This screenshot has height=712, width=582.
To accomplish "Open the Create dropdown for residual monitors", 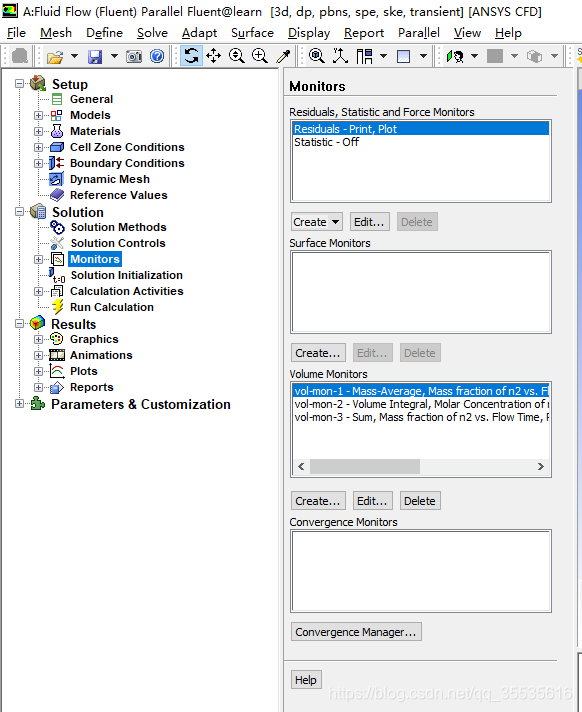I will (316, 222).
